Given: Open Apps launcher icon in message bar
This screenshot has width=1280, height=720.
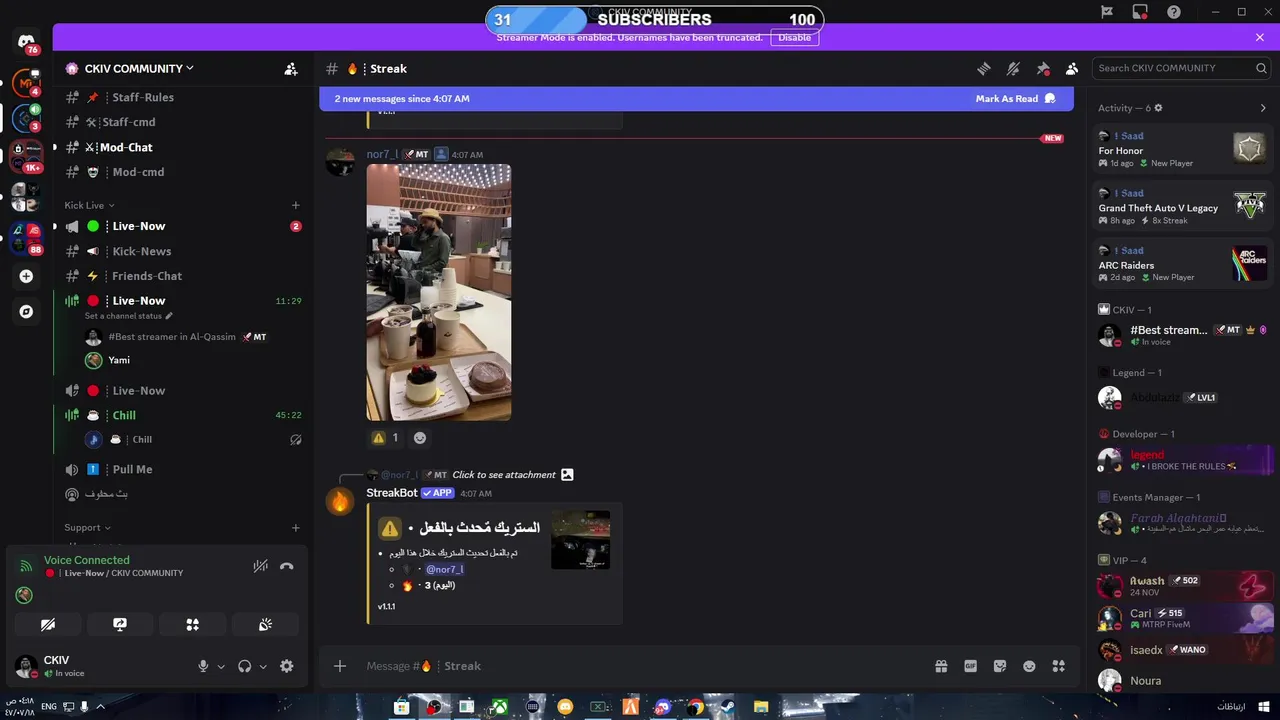Looking at the screenshot, I should tap(1059, 666).
